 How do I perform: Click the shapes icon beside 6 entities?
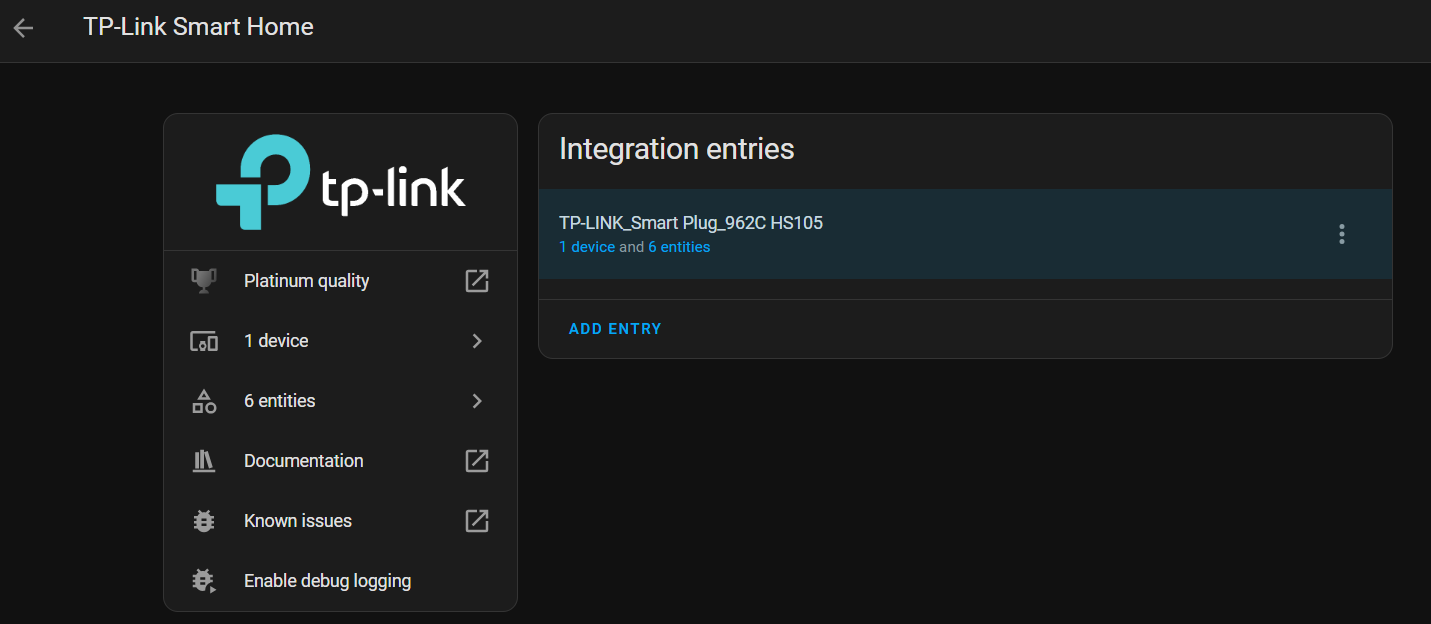click(x=204, y=401)
